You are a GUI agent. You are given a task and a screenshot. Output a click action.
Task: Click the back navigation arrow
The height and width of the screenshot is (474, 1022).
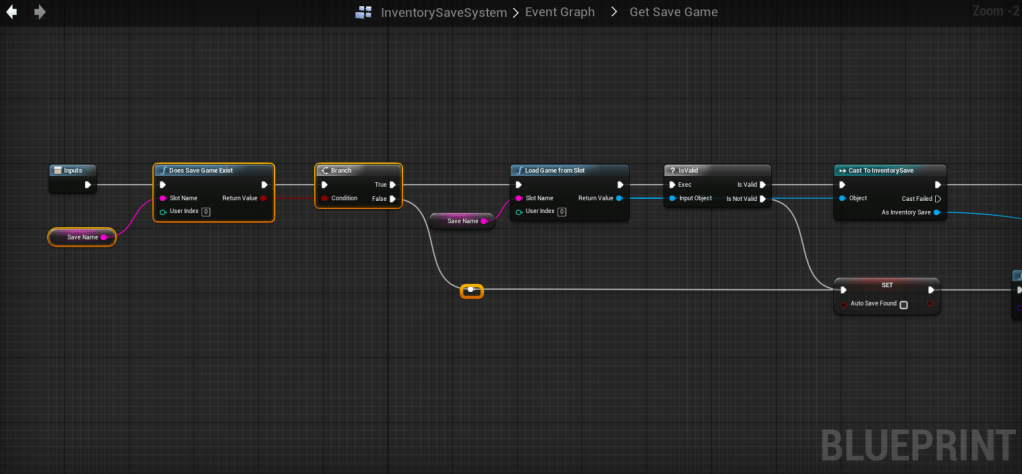[x=13, y=12]
